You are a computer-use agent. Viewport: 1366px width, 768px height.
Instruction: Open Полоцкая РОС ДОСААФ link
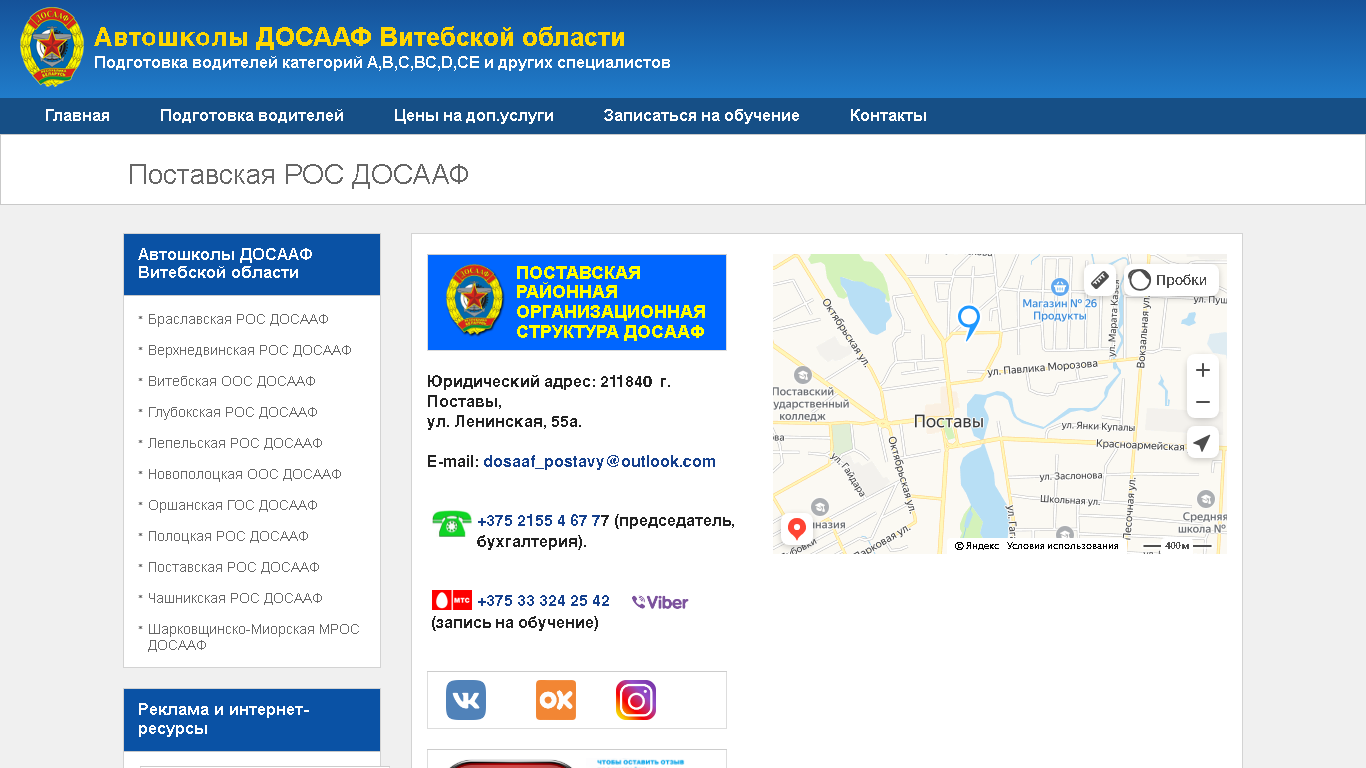(228, 536)
